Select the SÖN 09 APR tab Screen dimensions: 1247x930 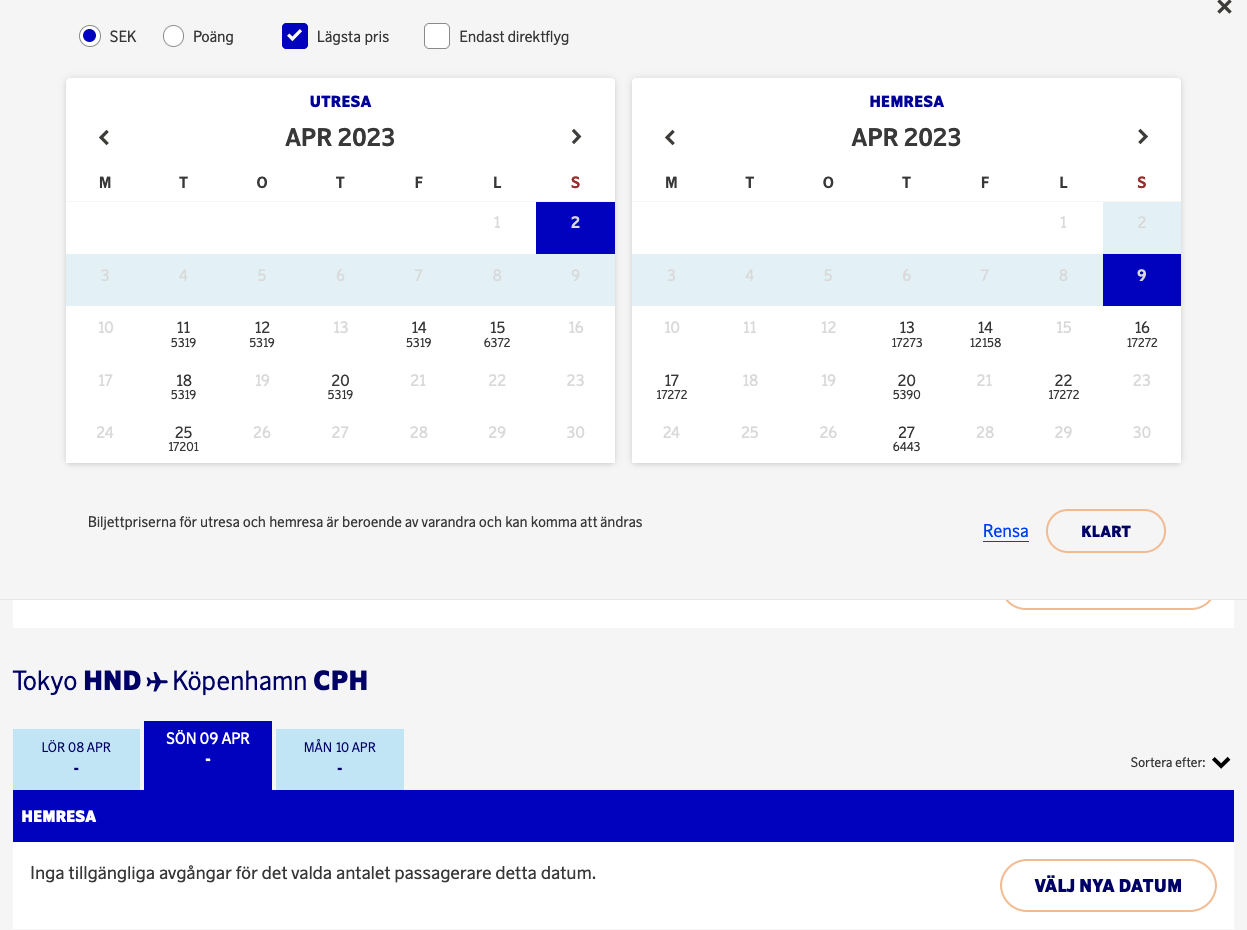208,750
